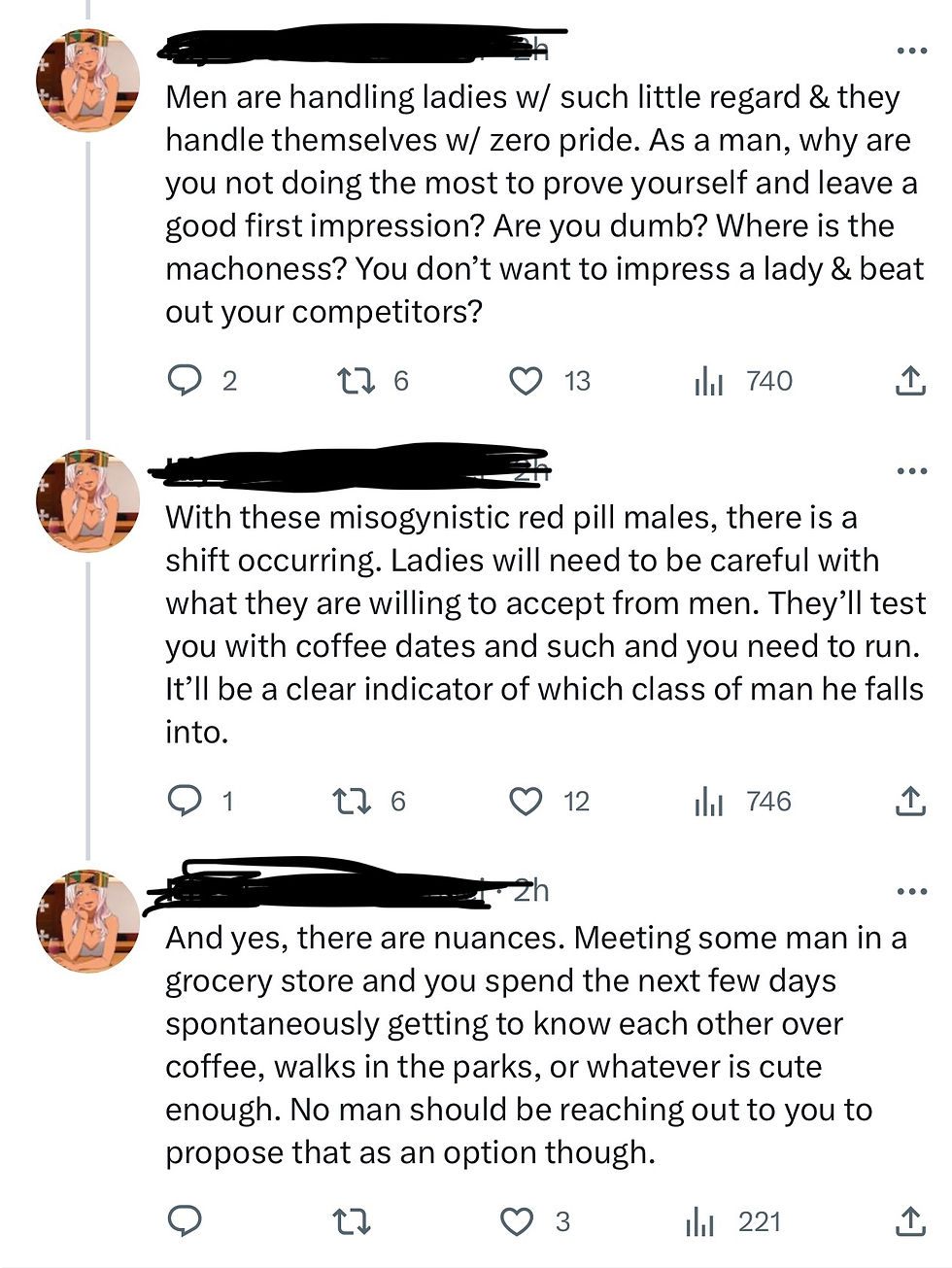Like the tweet with 13 likes
The width and height of the screenshot is (952, 1268).
coord(527,381)
